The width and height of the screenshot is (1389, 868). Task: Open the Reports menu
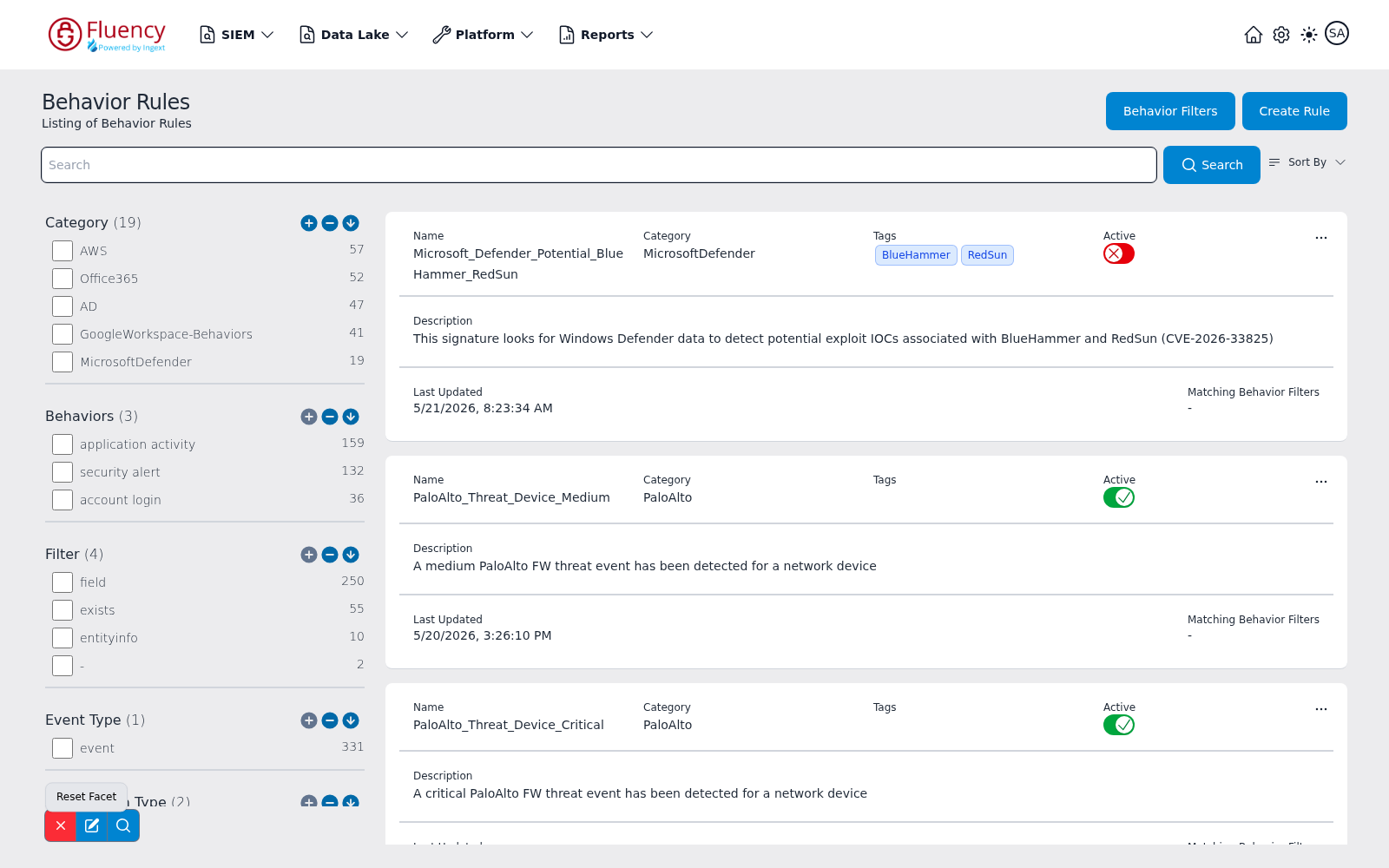(x=606, y=35)
